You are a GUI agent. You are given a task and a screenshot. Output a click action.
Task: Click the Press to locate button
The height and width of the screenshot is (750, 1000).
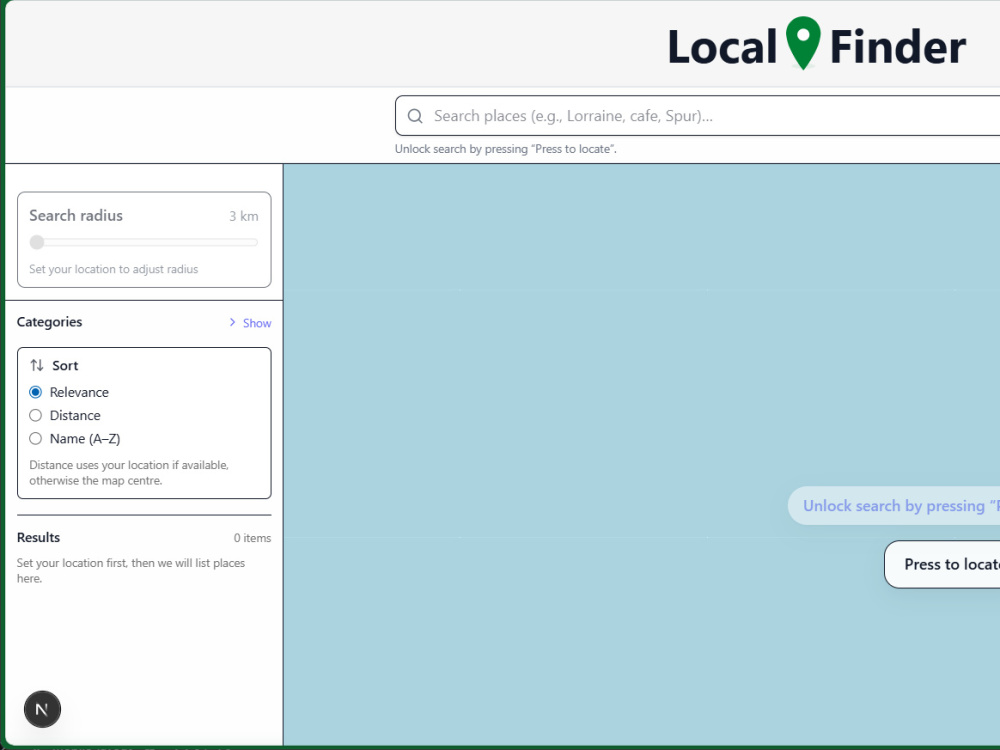(x=942, y=564)
